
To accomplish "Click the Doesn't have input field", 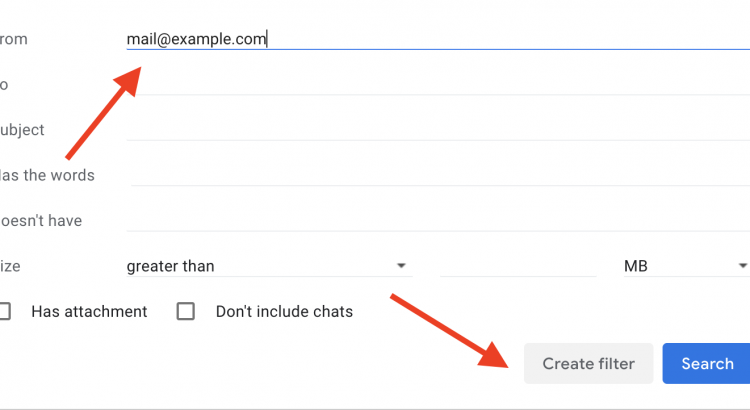I will (x=430, y=220).
